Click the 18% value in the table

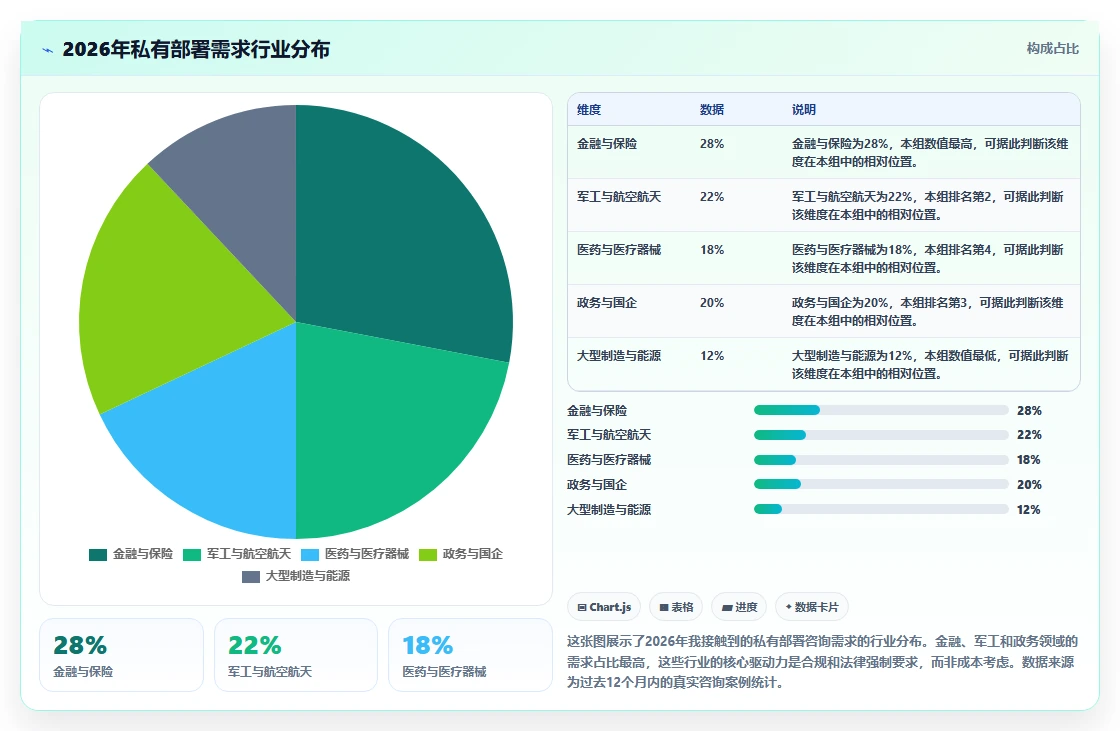click(712, 249)
